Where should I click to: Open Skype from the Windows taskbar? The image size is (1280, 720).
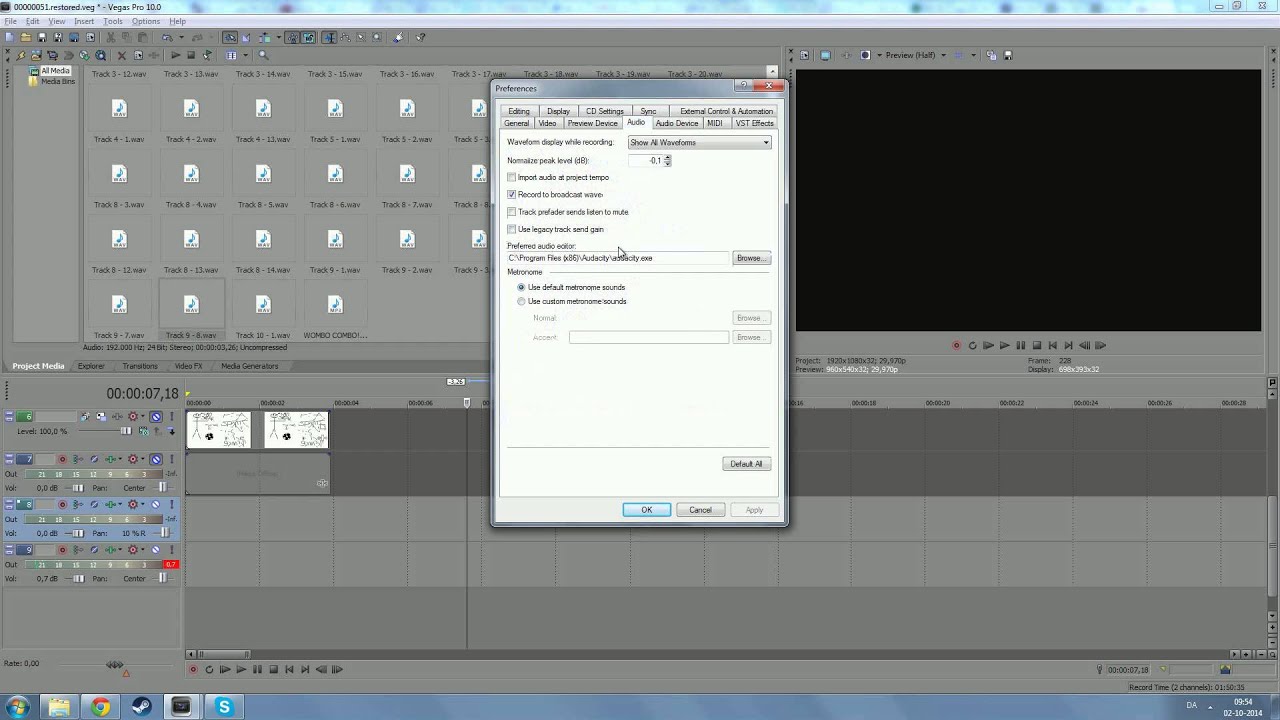coord(224,707)
